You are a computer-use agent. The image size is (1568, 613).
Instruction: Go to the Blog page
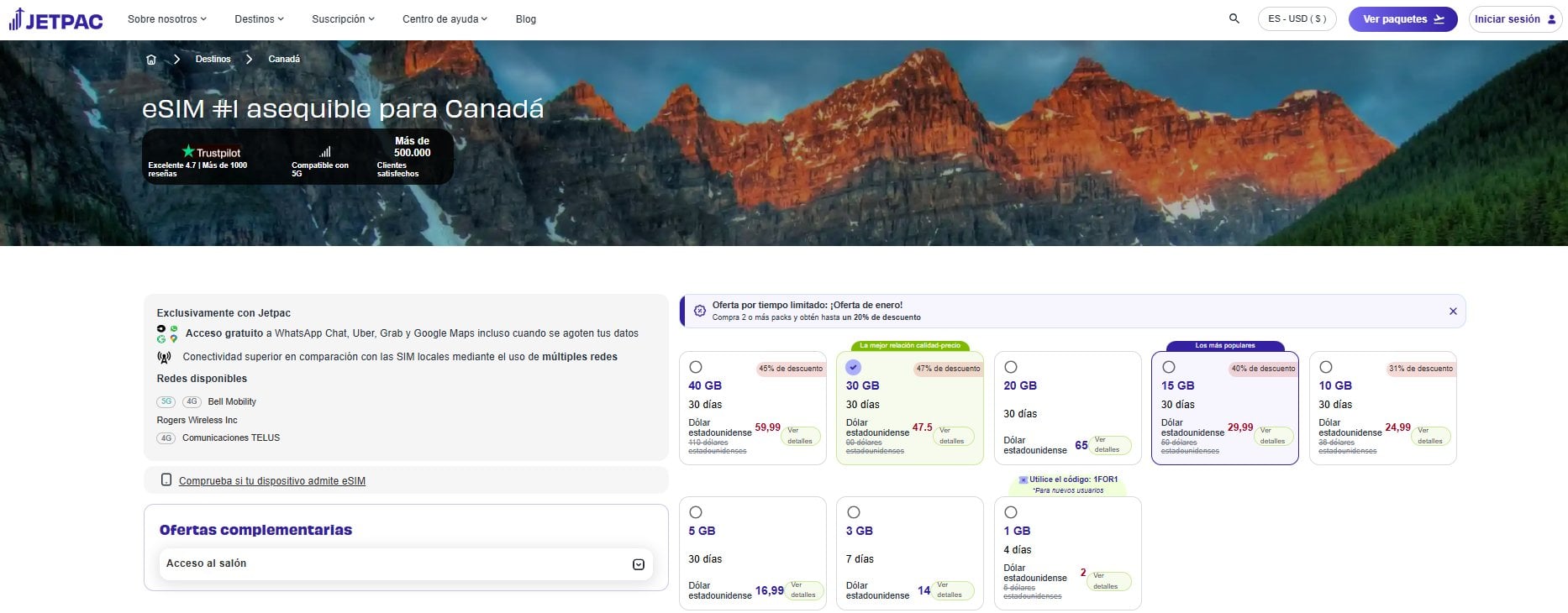[525, 19]
